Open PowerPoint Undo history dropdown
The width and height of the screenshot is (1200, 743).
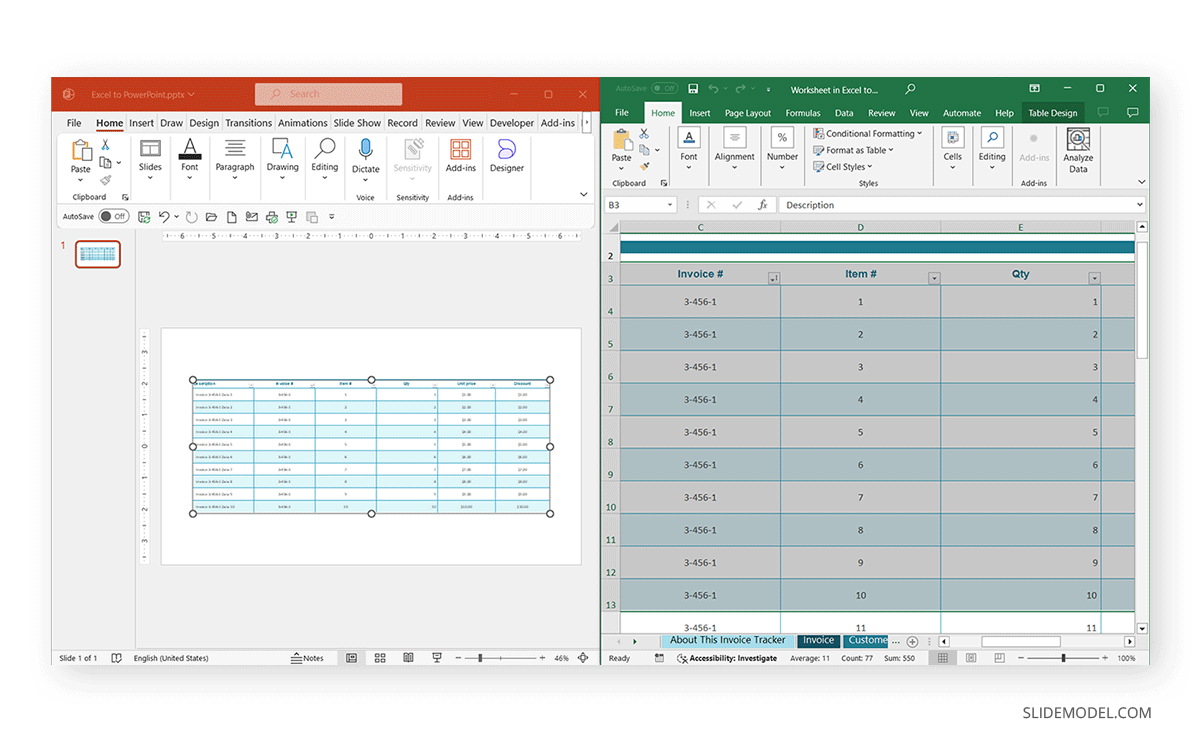tap(176, 216)
